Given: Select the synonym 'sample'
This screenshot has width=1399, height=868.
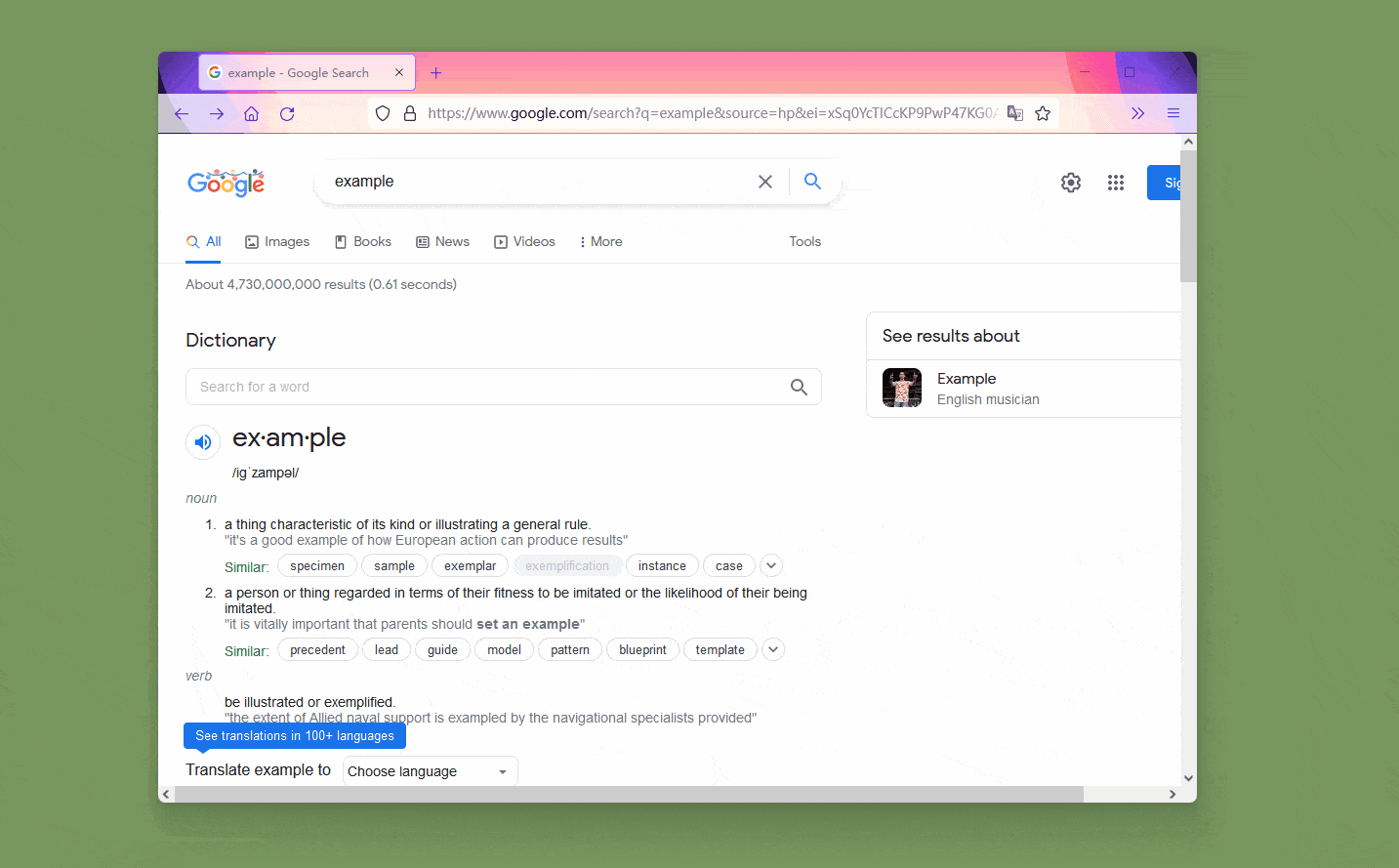Looking at the screenshot, I should (394, 566).
